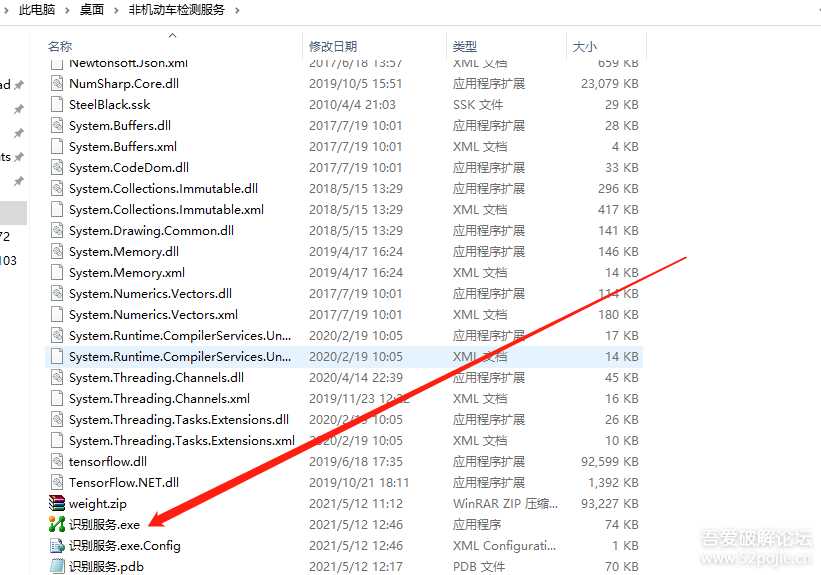Click the date 2010/4/4 21:03
The height and width of the screenshot is (575, 821).
[x=352, y=105]
